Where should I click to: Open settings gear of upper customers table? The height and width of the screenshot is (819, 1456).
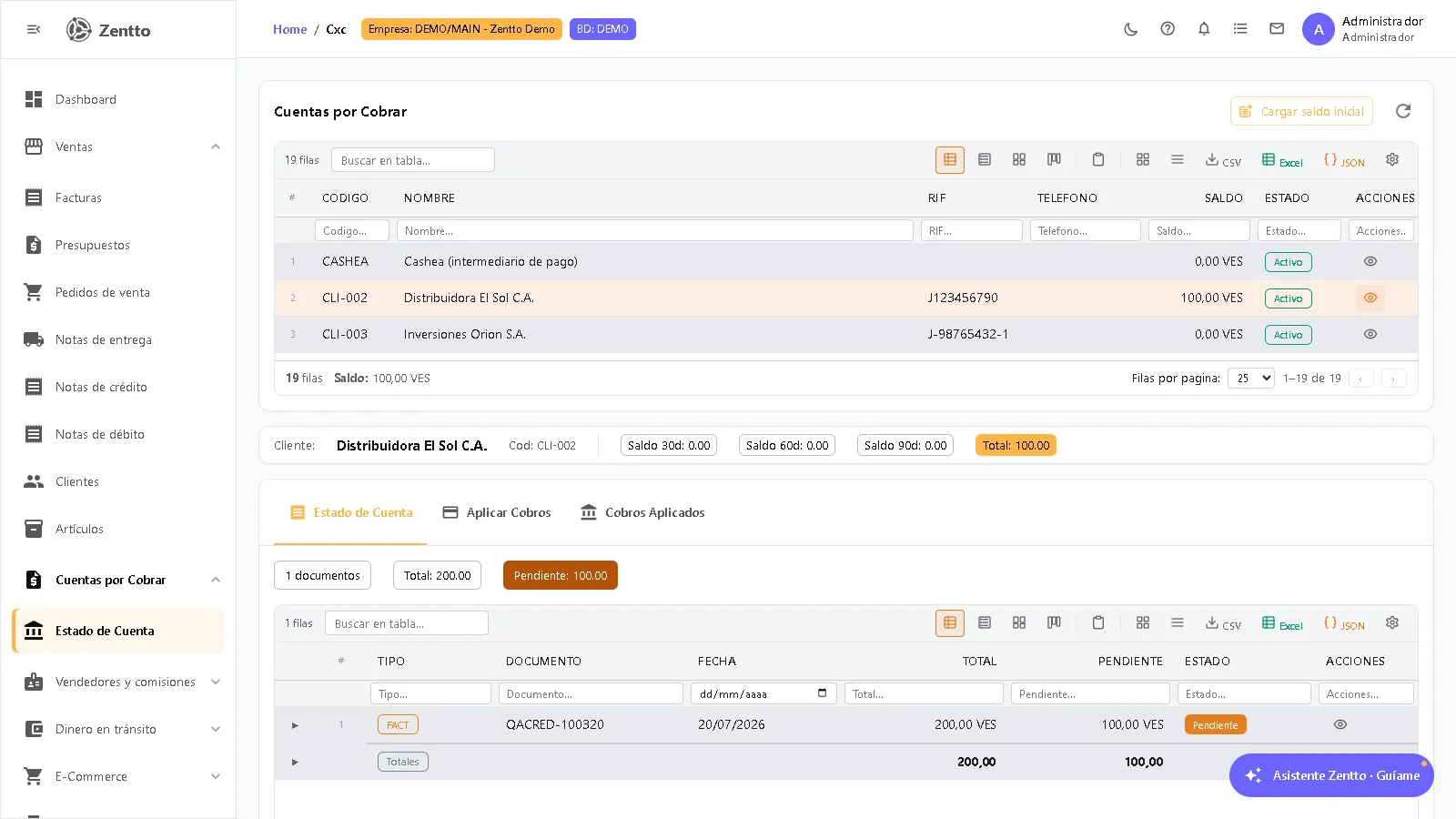(x=1392, y=160)
